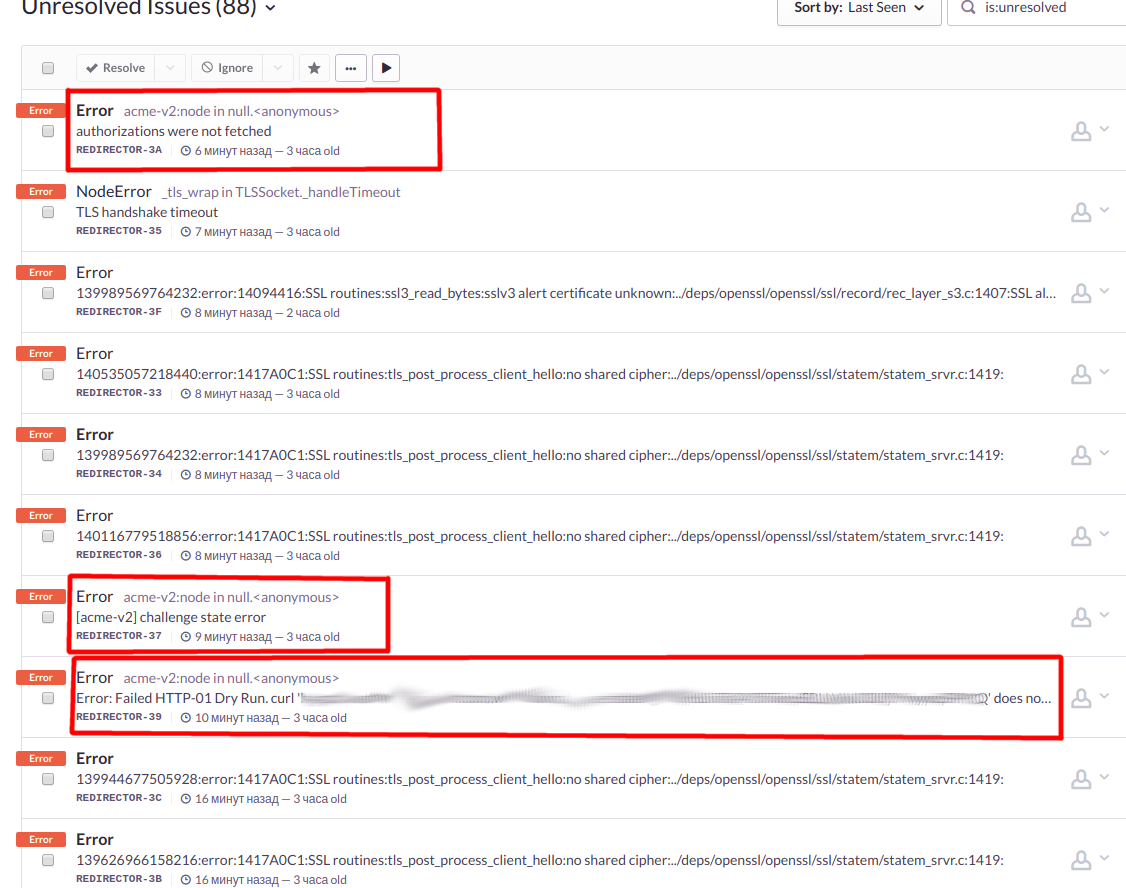Open the Unresolved Issues saved search dropdown
This screenshot has width=1126, height=888.
pos(270,9)
